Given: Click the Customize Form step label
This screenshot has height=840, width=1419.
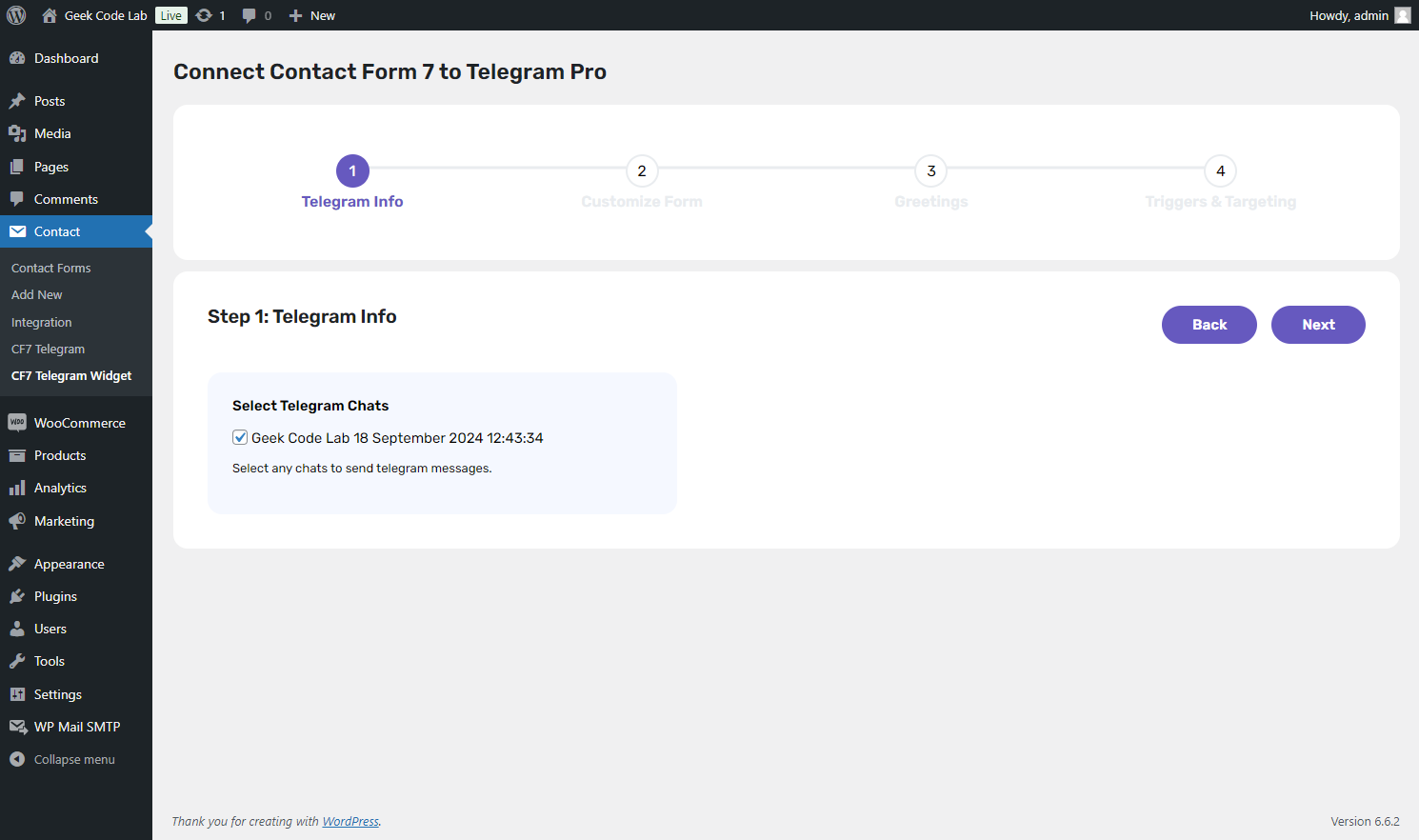Looking at the screenshot, I should tap(642, 202).
